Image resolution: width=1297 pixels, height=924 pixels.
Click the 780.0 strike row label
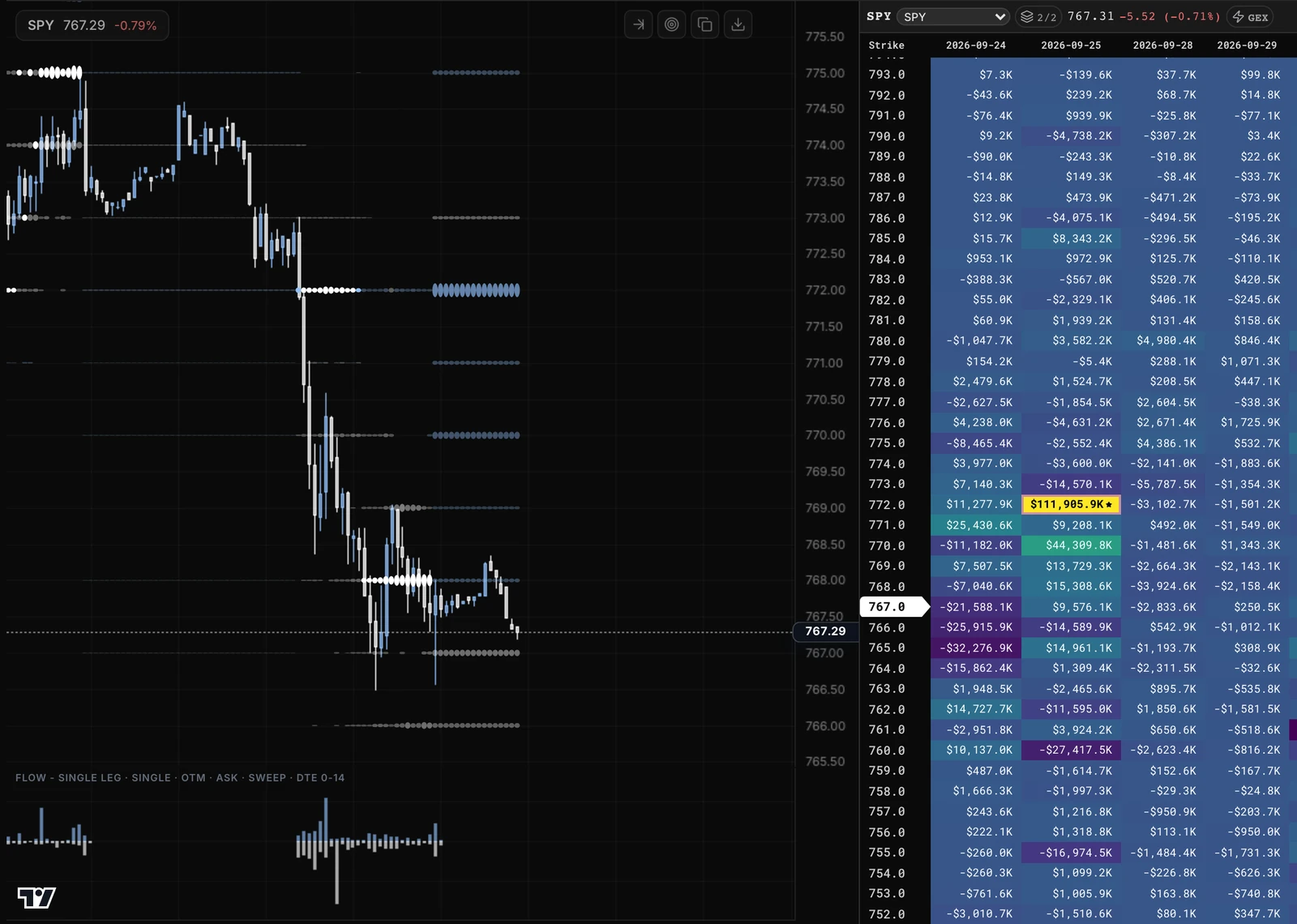(x=887, y=340)
